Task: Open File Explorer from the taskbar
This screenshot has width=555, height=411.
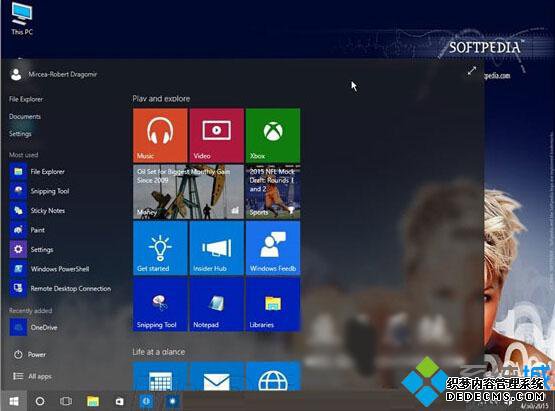Action: pos(93,401)
